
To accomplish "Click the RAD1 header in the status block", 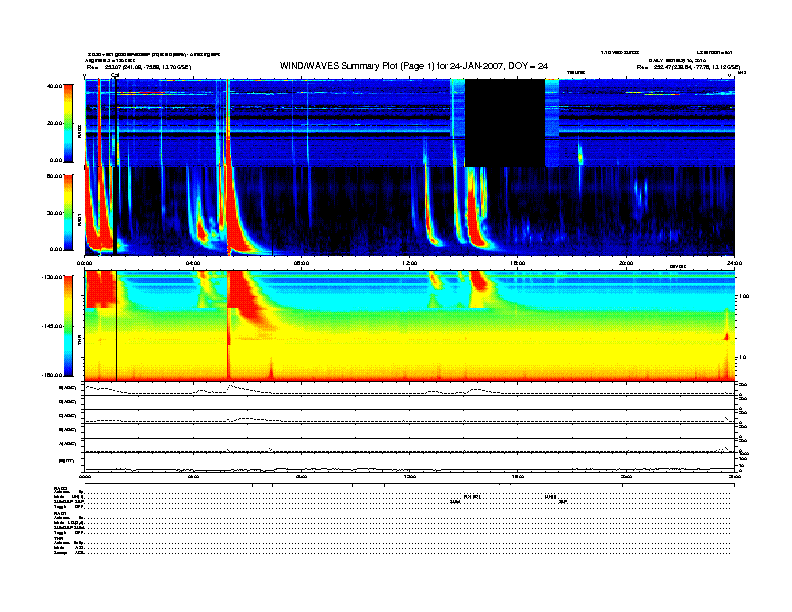I will pos(60,513).
